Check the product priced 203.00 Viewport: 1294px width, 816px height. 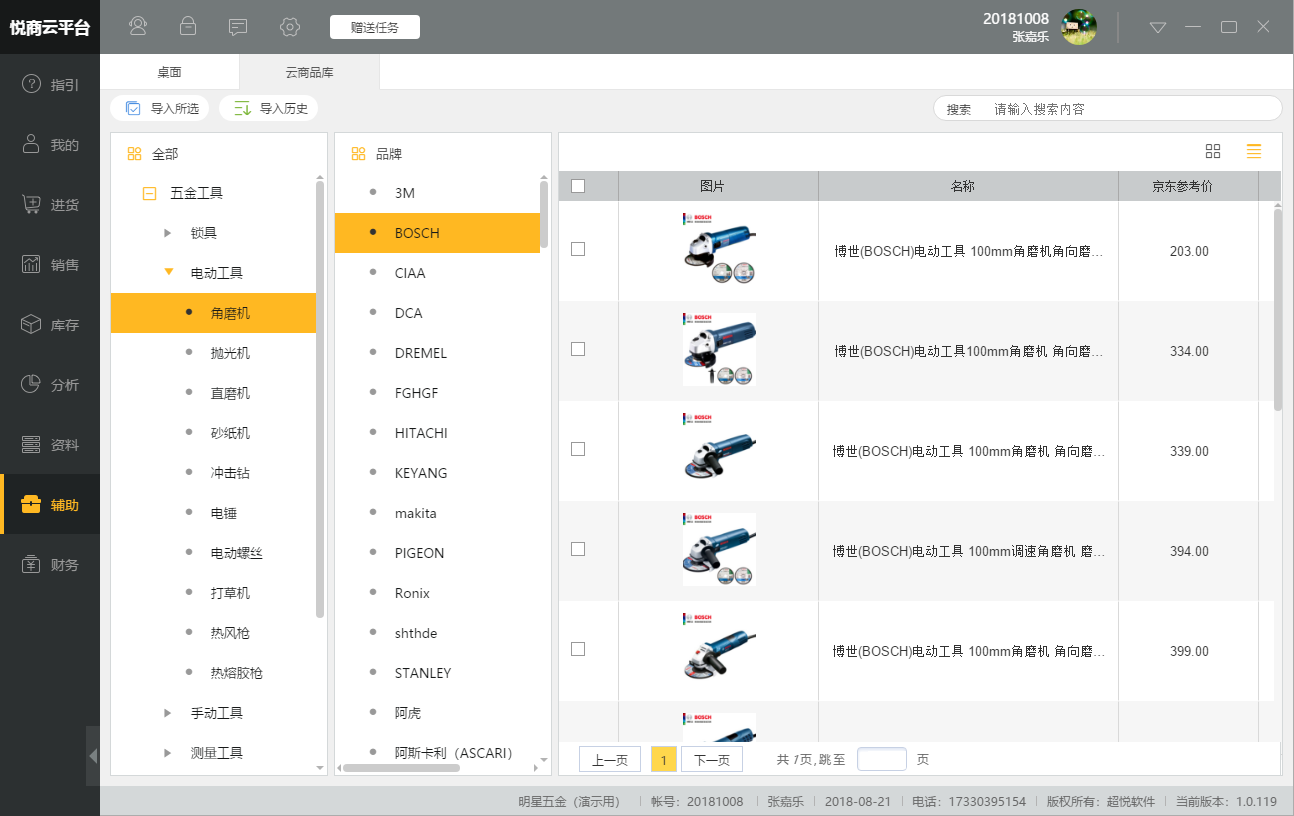click(x=578, y=249)
